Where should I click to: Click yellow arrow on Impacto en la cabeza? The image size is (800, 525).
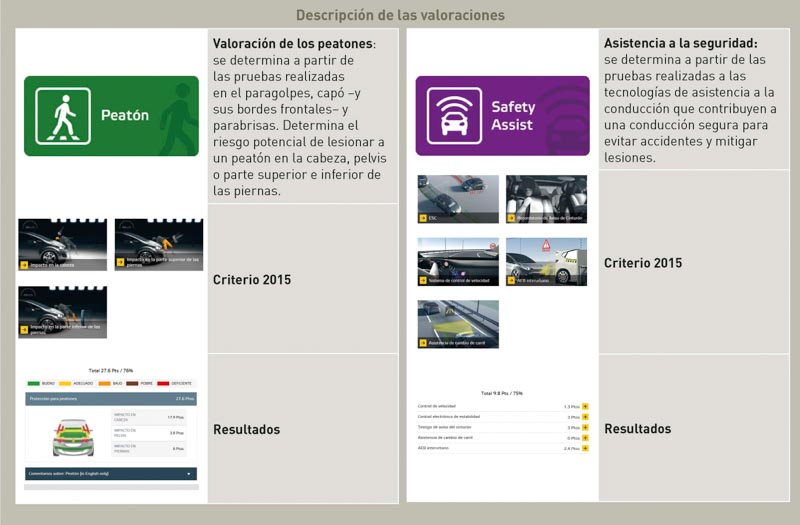(24, 265)
